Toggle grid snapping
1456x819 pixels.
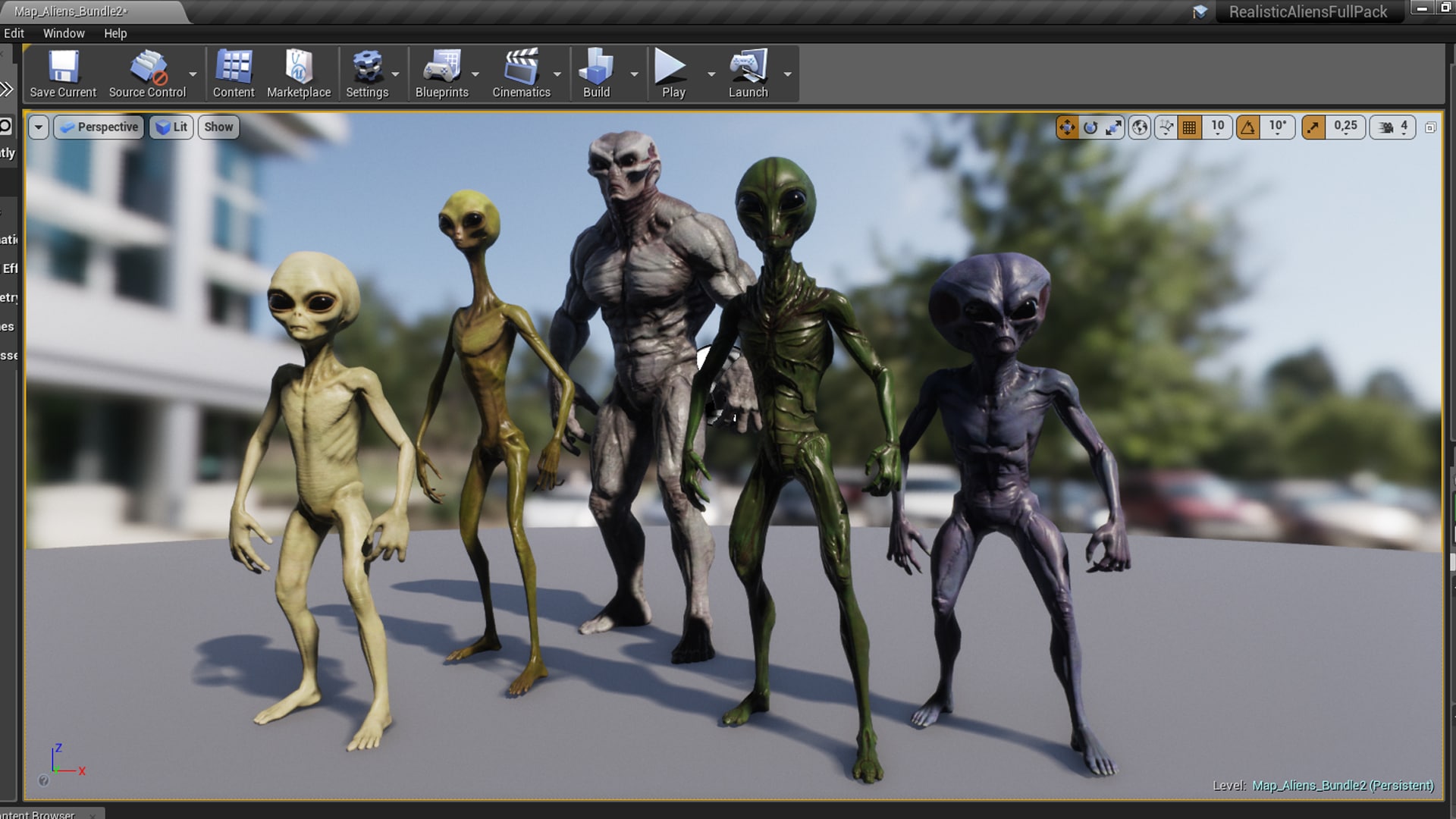pos(1188,127)
